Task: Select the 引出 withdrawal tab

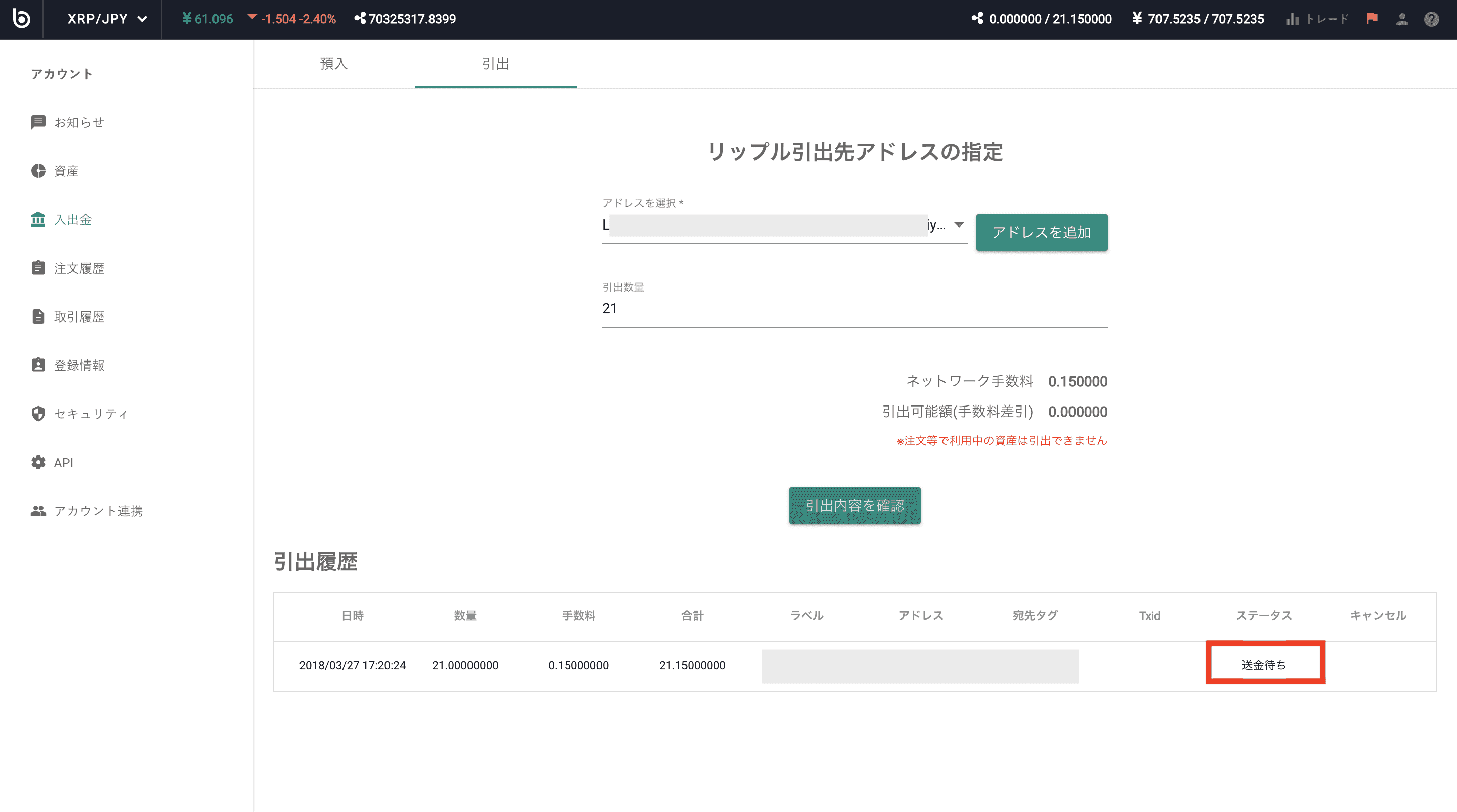Action: (x=495, y=63)
